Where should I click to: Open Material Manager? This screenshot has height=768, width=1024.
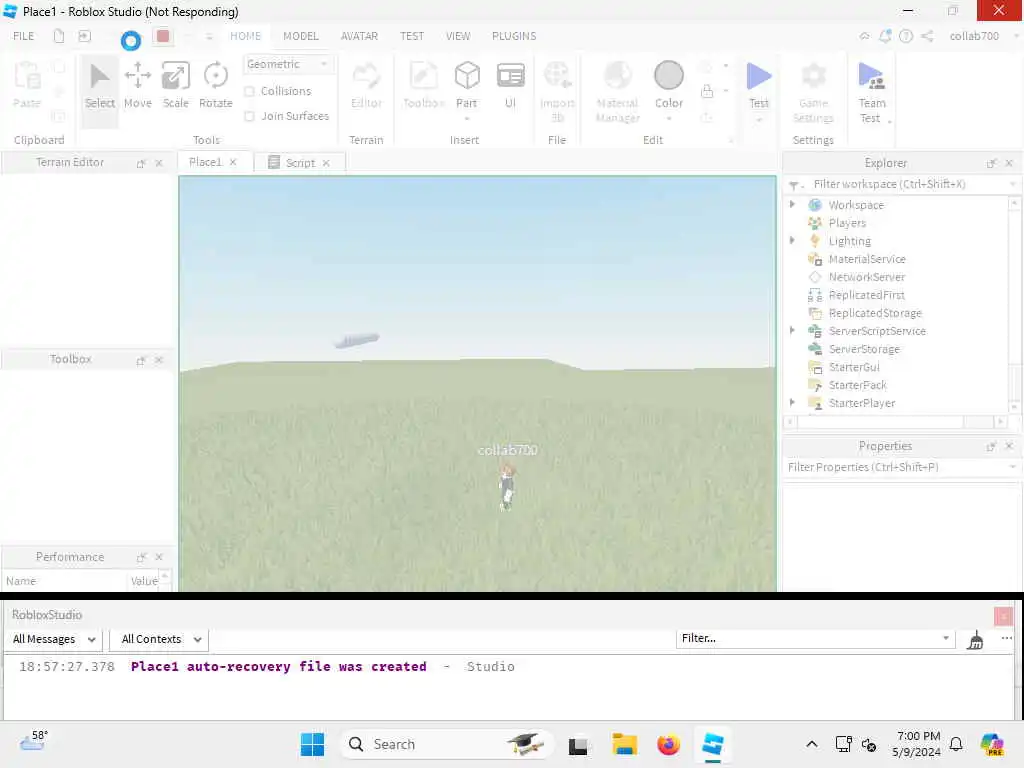(x=618, y=91)
